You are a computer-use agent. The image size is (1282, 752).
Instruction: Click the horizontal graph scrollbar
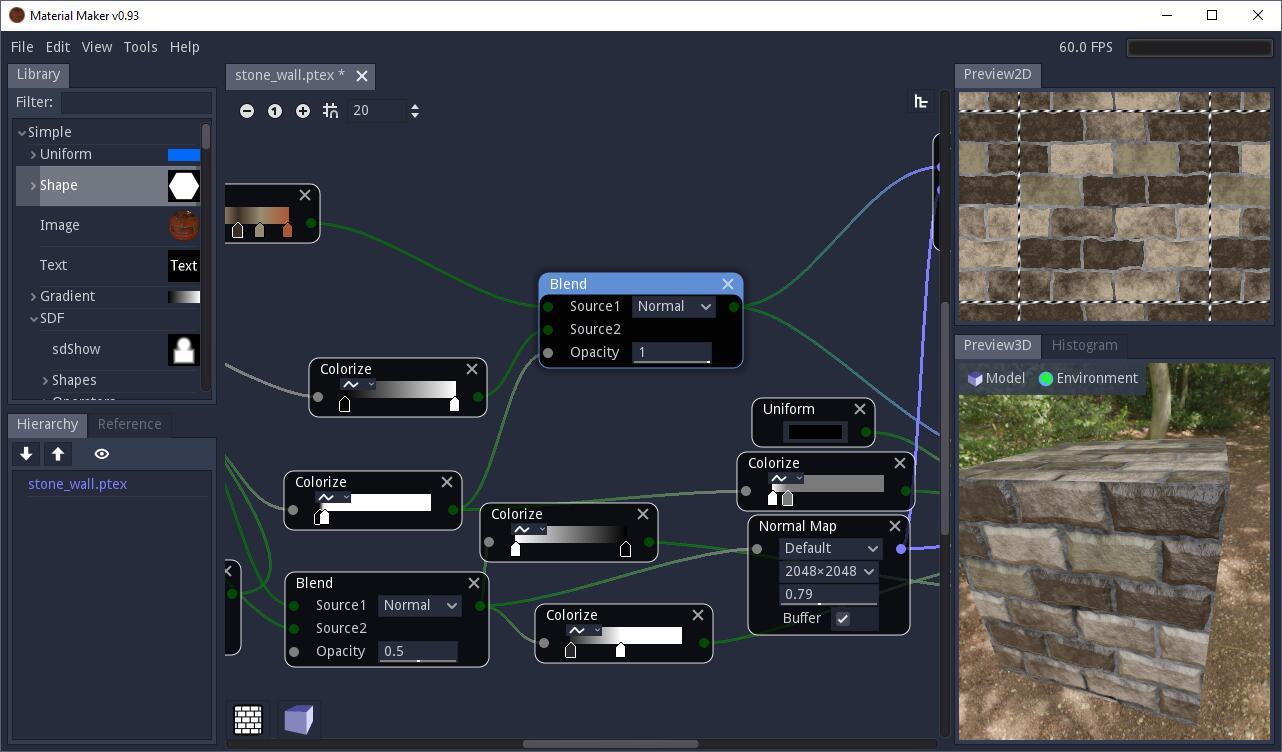click(610, 744)
